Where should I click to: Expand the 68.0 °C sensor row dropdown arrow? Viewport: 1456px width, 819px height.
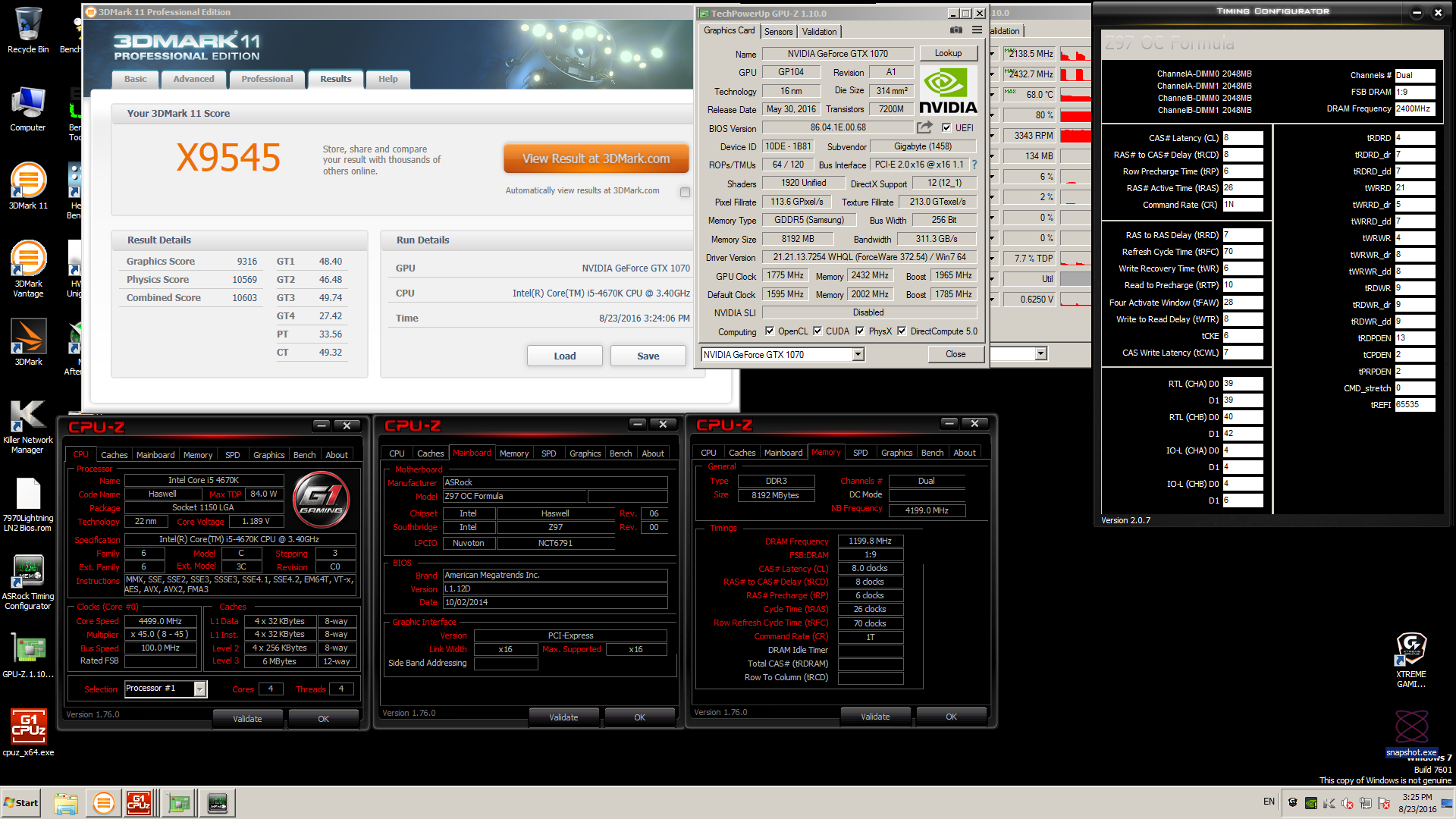[x=992, y=95]
